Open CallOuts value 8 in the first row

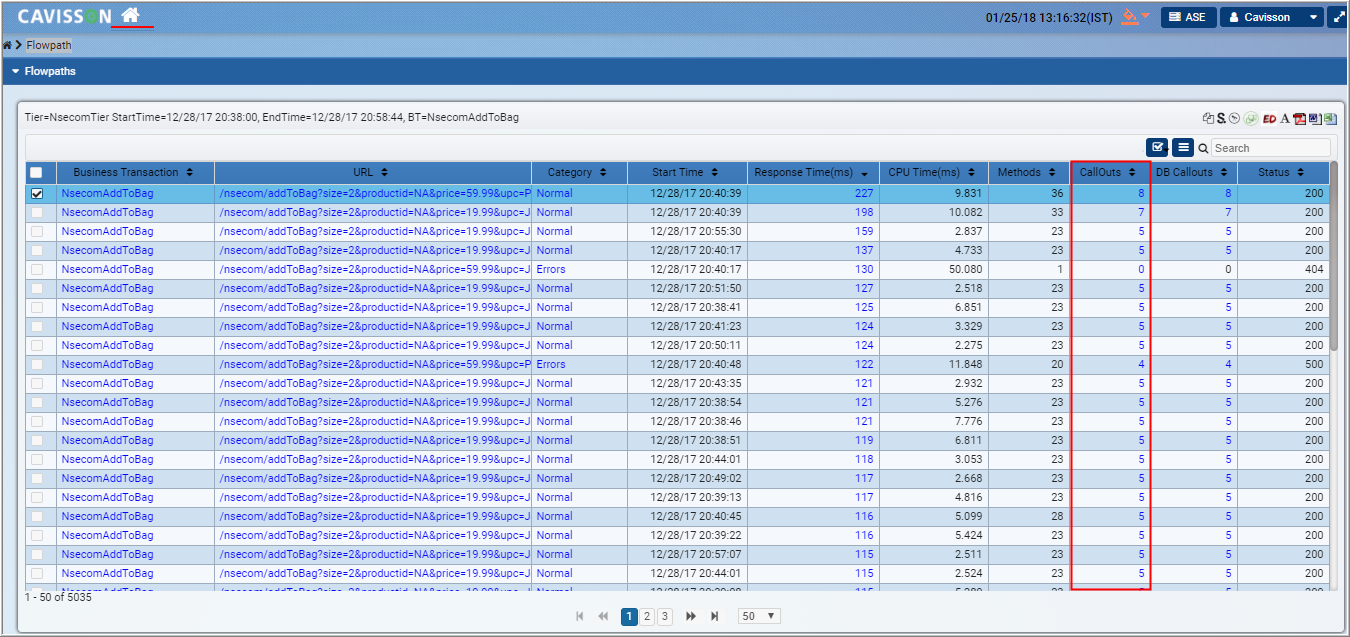tap(1141, 194)
